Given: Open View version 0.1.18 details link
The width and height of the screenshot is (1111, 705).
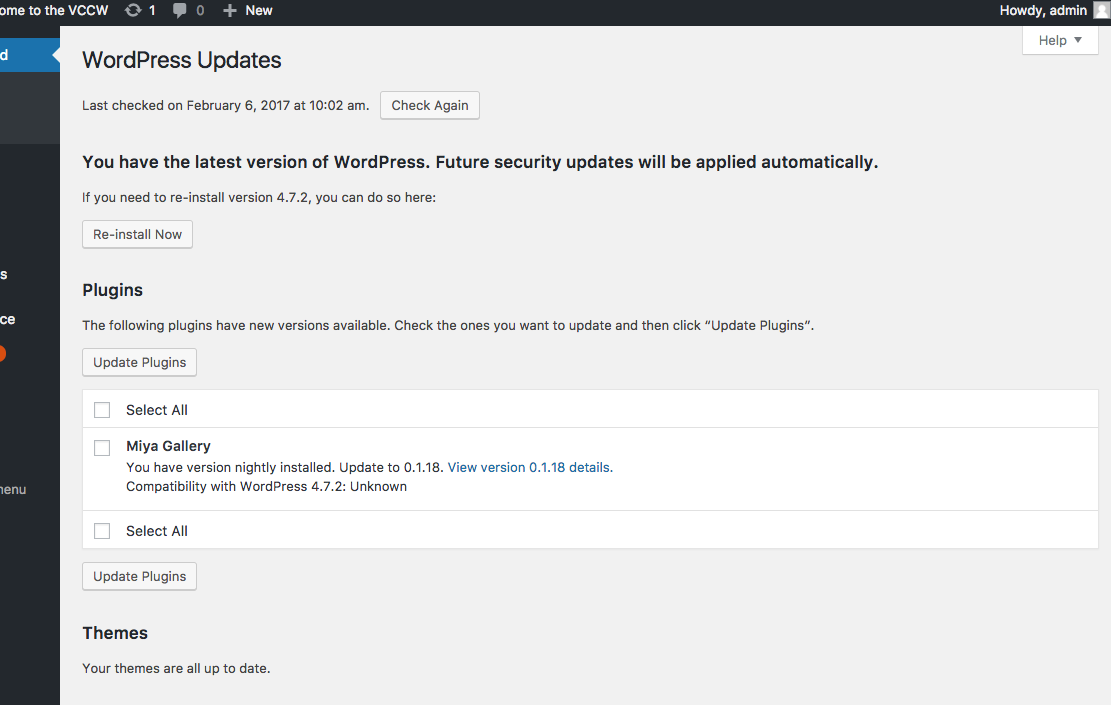Looking at the screenshot, I should (x=530, y=468).
